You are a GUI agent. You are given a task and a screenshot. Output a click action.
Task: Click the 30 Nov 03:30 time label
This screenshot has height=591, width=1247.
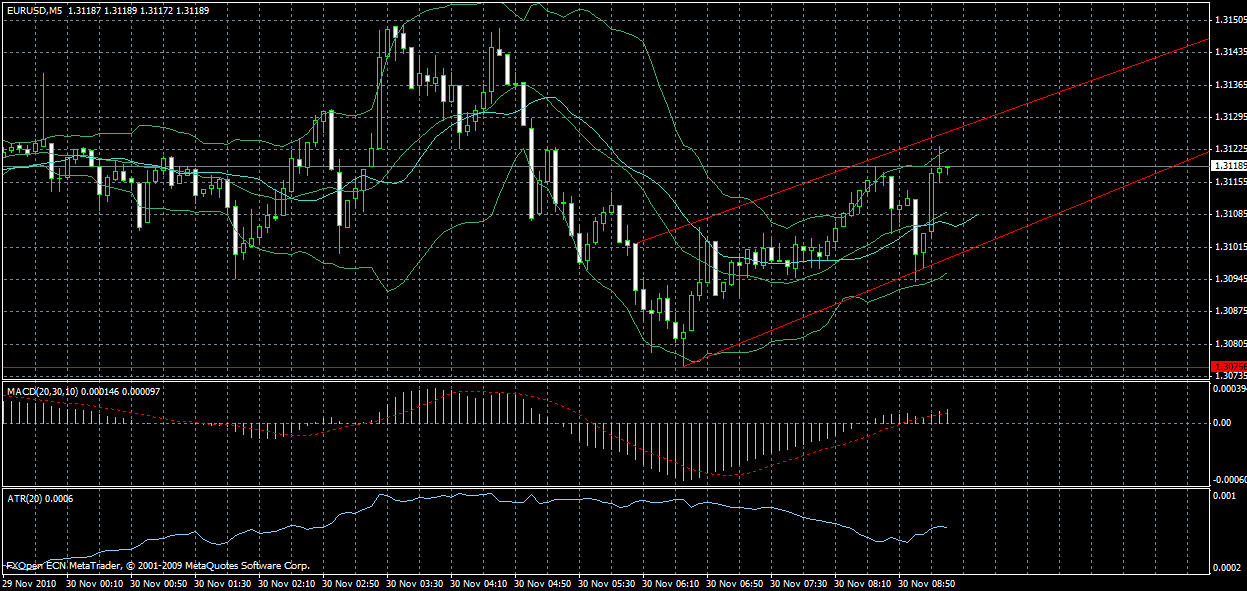point(414,583)
